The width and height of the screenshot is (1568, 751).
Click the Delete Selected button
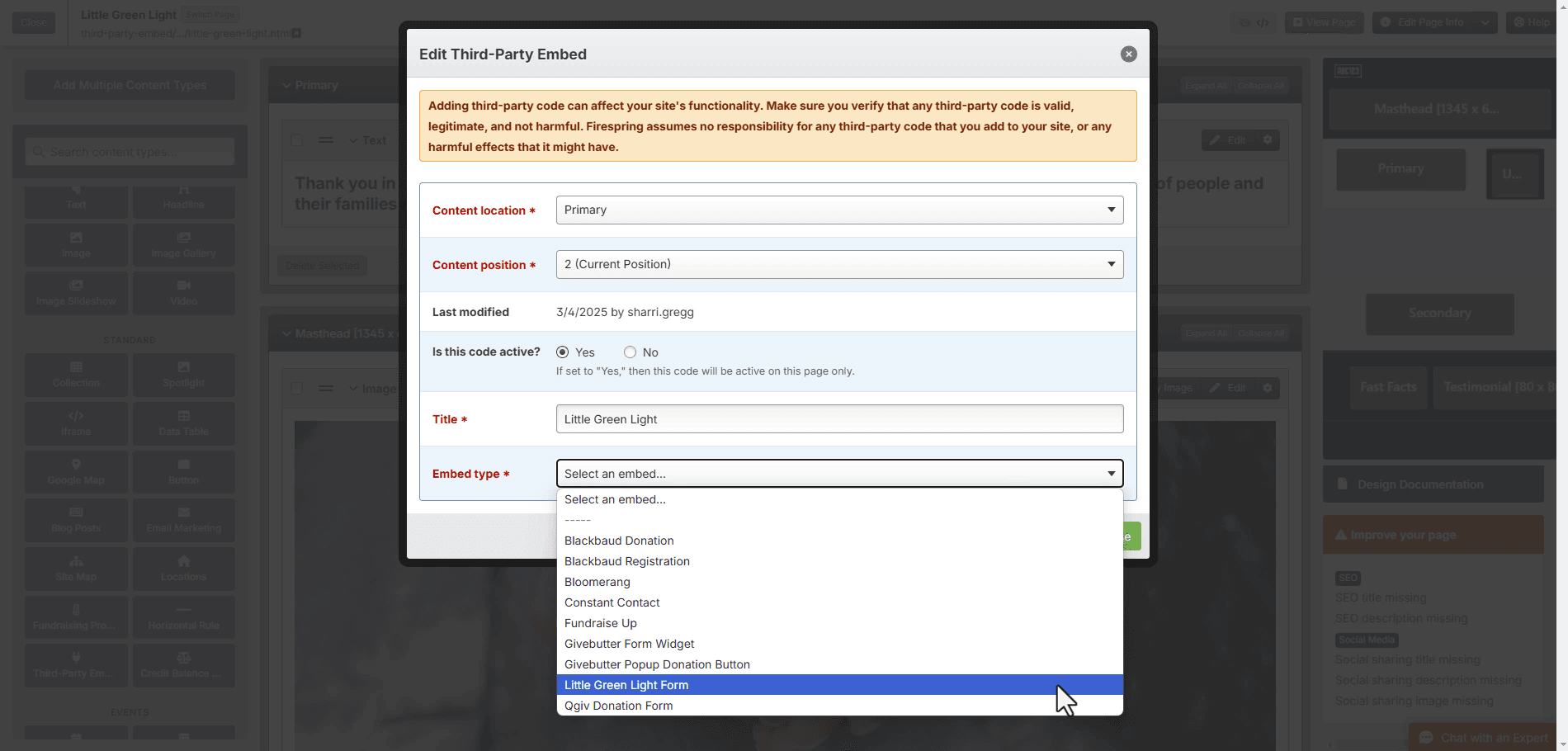point(322,266)
